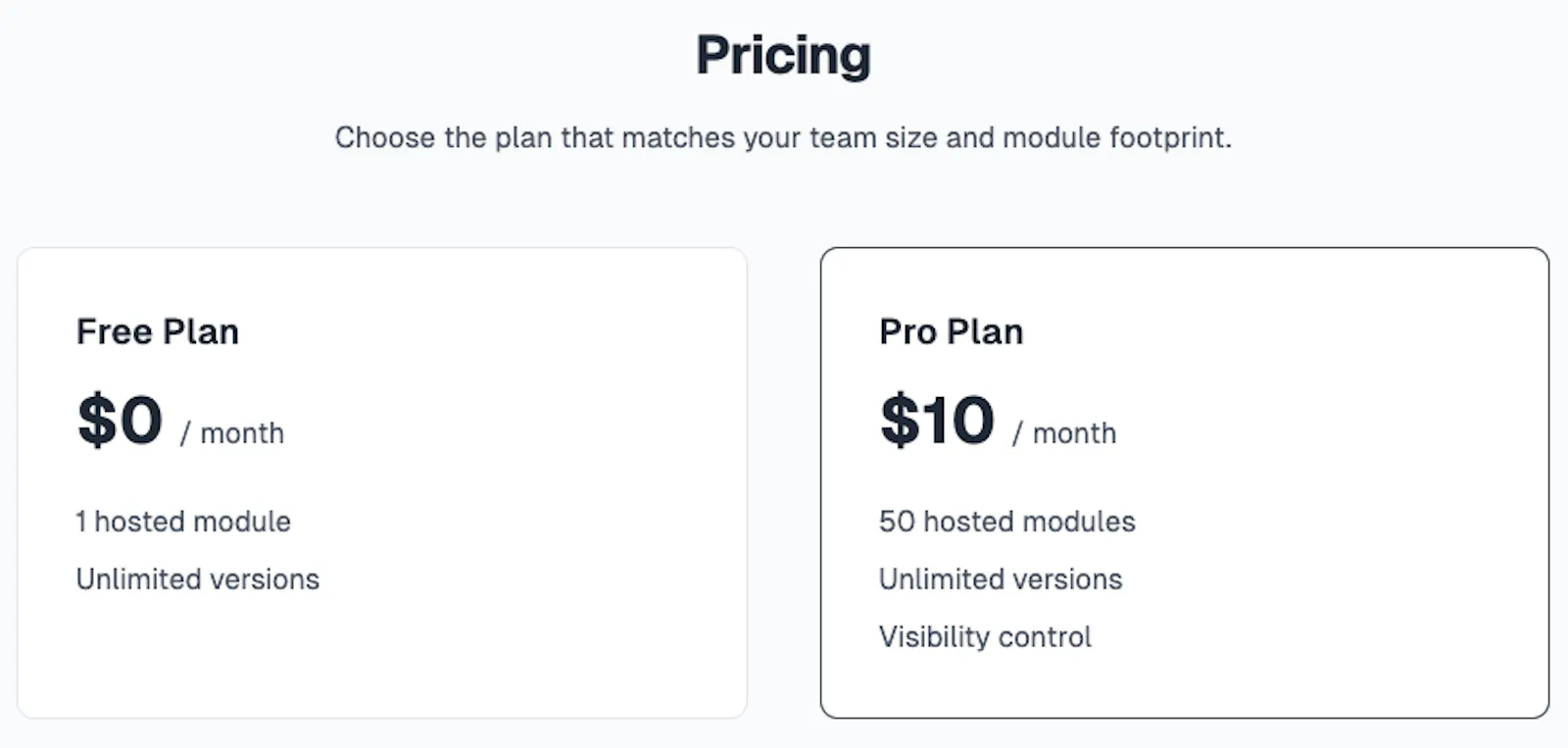Click the $0 price text
This screenshot has width=1568, height=748.
[x=120, y=421]
